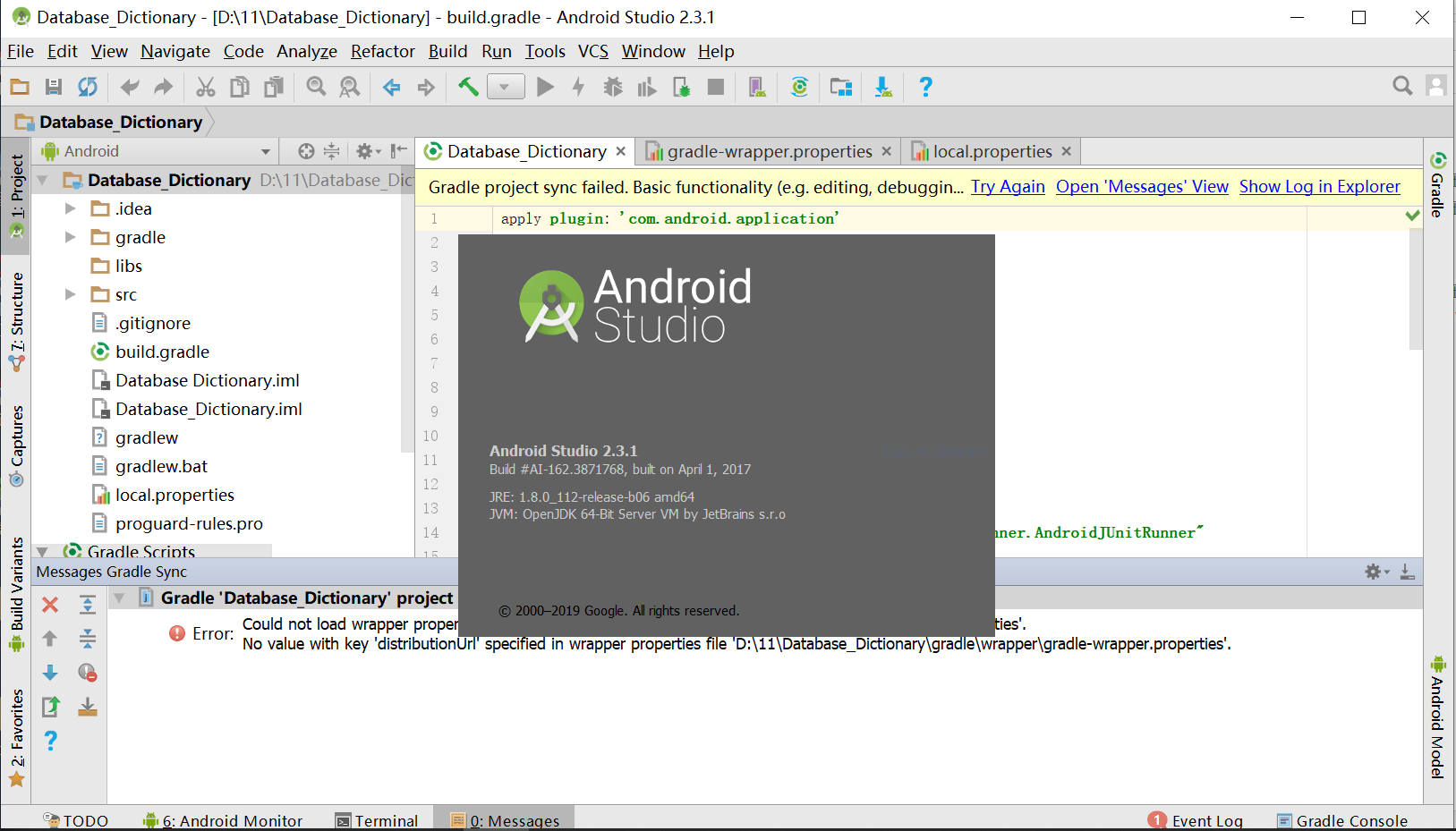The image size is (1456, 831).
Task: Open the AVD Manager icon
Action: point(757,87)
